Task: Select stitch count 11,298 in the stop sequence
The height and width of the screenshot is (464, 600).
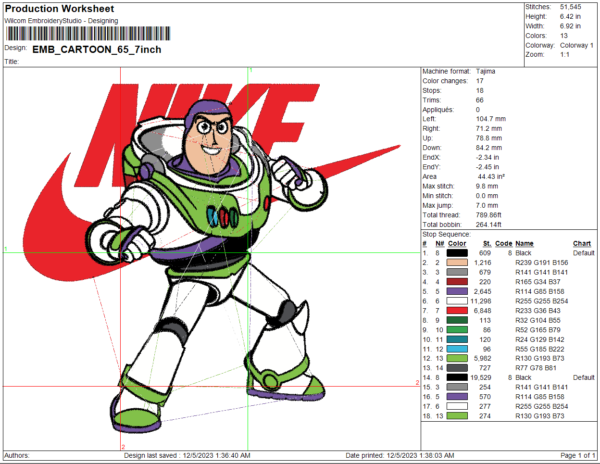Action: [481, 301]
